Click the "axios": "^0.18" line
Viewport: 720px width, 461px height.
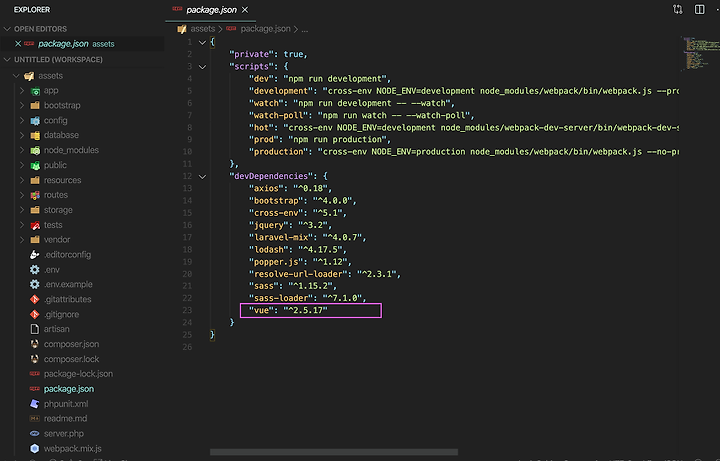pos(290,188)
